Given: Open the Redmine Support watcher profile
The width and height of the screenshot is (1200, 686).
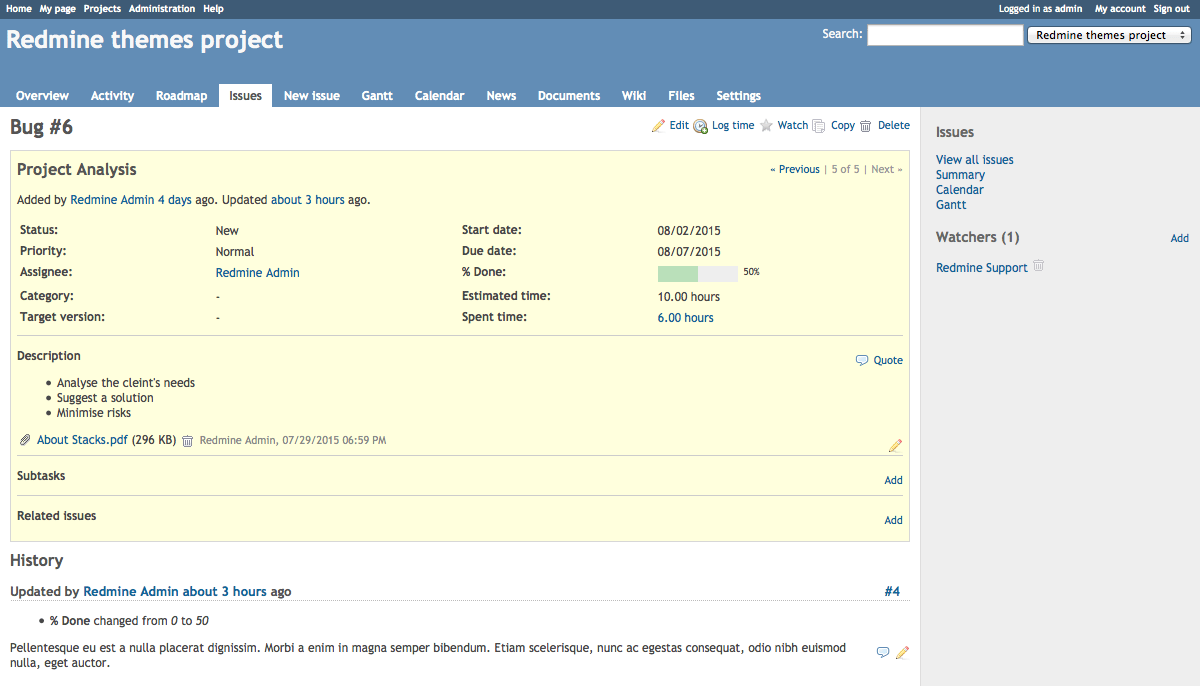Looking at the screenshot, I should [982, 268].
